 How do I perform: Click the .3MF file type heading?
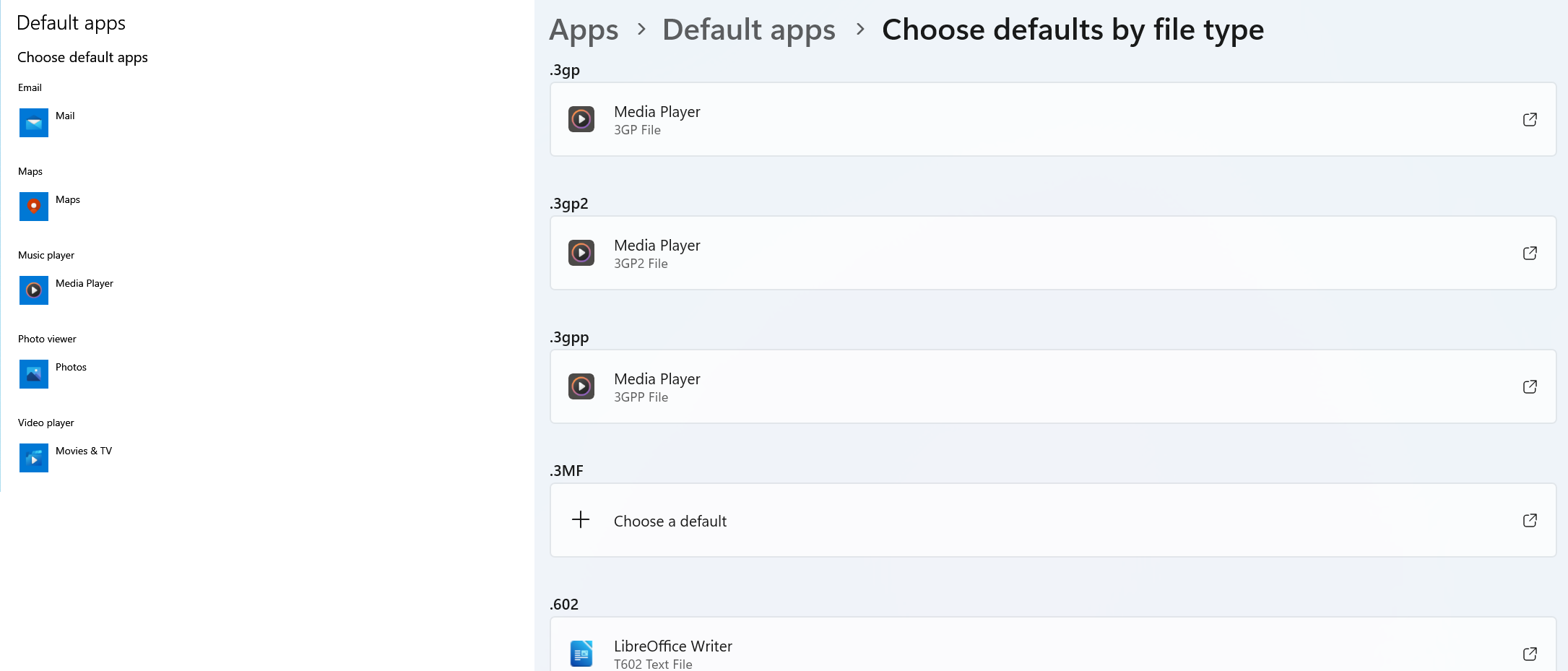click(566, 471)
